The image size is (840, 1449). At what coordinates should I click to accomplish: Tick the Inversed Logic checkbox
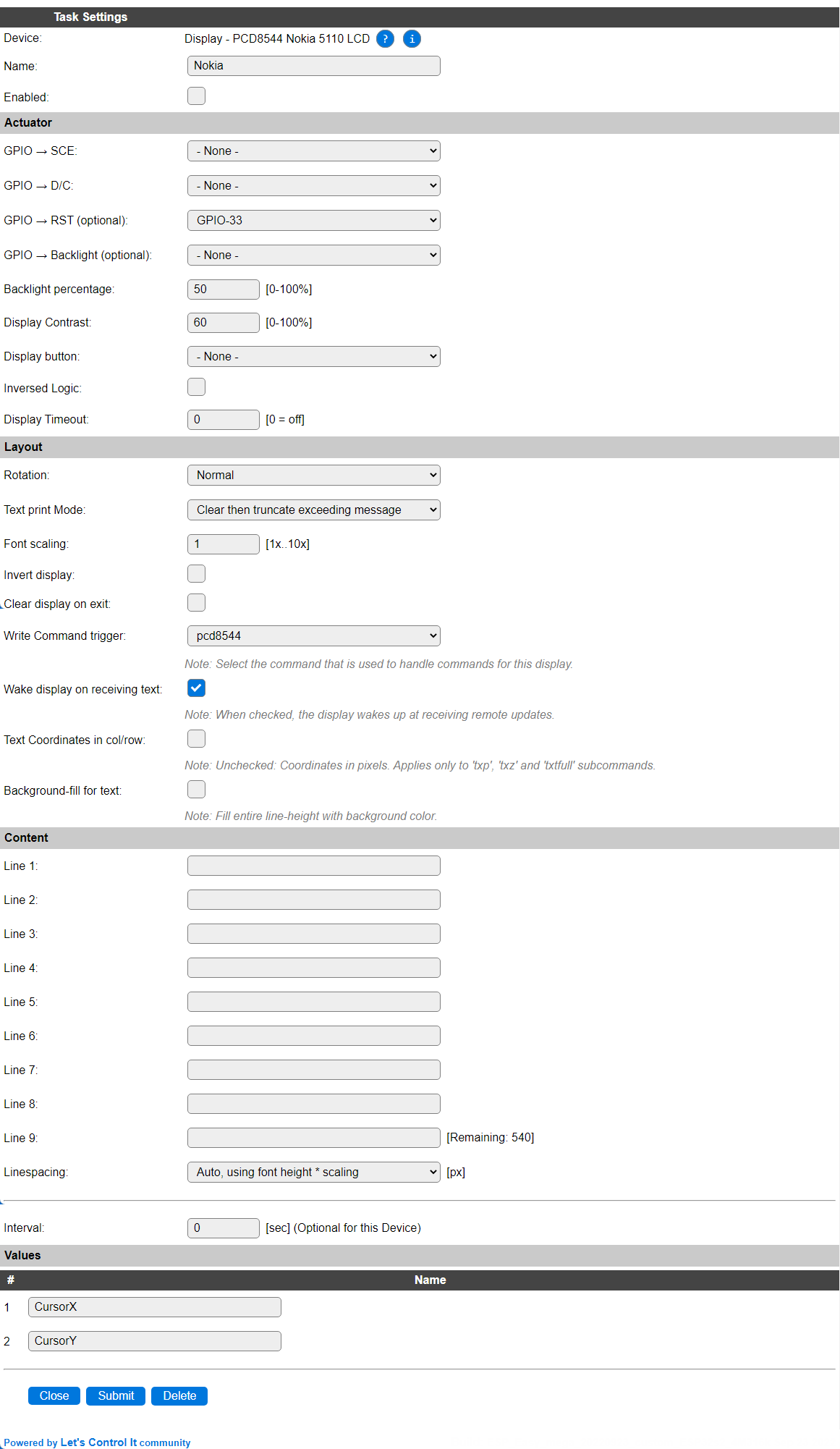click(x=196, y=387)
